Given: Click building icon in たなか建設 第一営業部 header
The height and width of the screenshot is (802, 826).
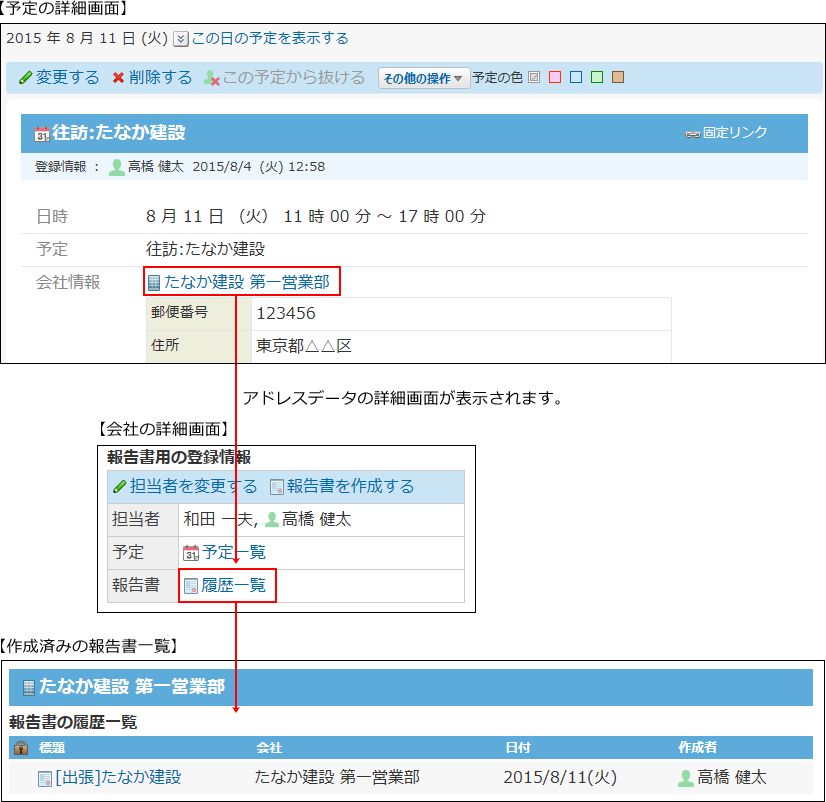Looking at the screenshot, I should pos(29,688).
